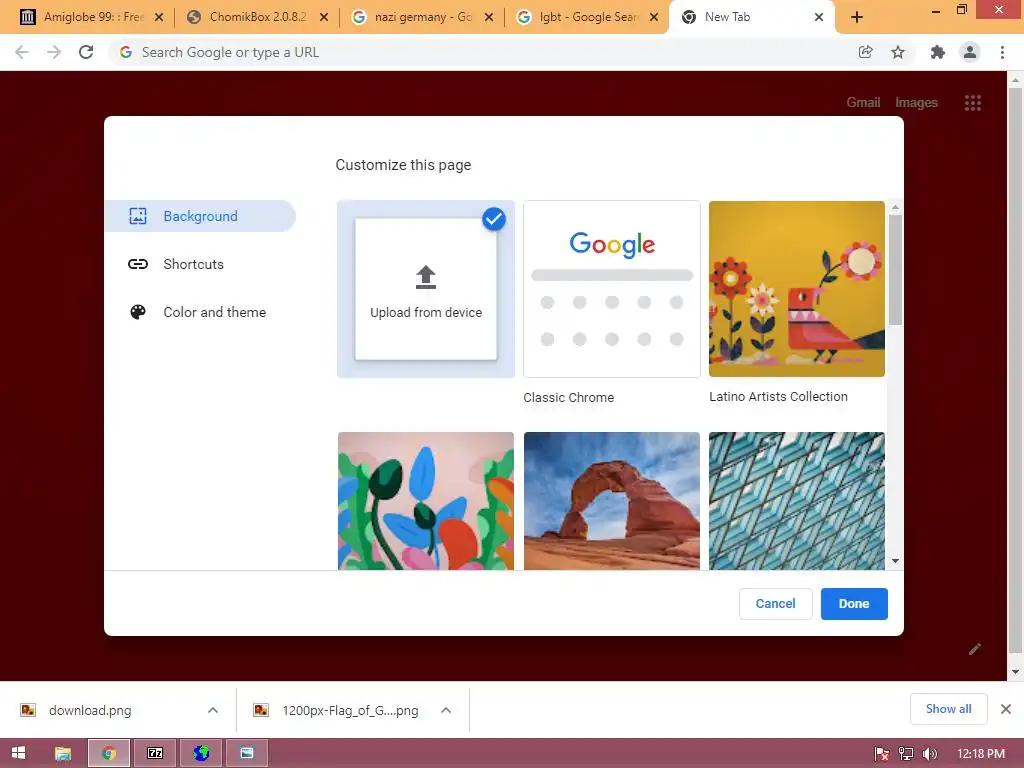The image size is (1024, 768).
Task: Close the New Tab tab
Action: tap(819, 18)
